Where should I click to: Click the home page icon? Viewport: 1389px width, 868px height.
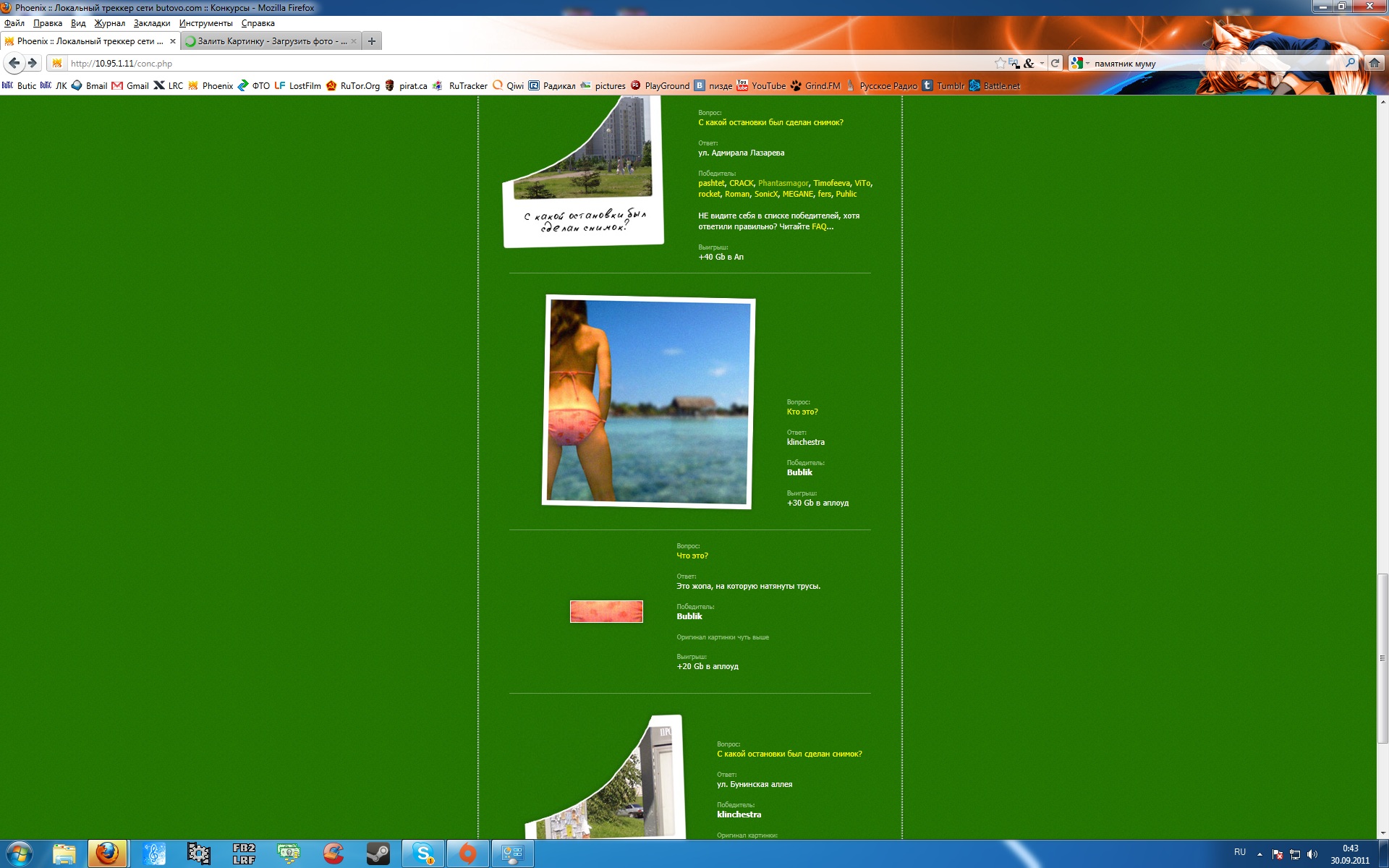tap(1374, 63)
